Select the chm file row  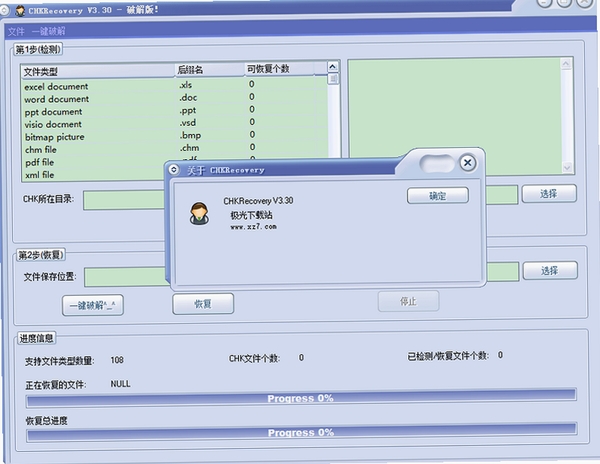point(174,149)
